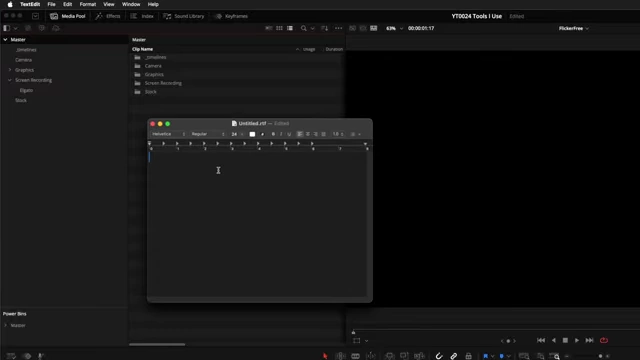Open the Window menu
This screenshot has width=640, height=360.
coord(131,4)
